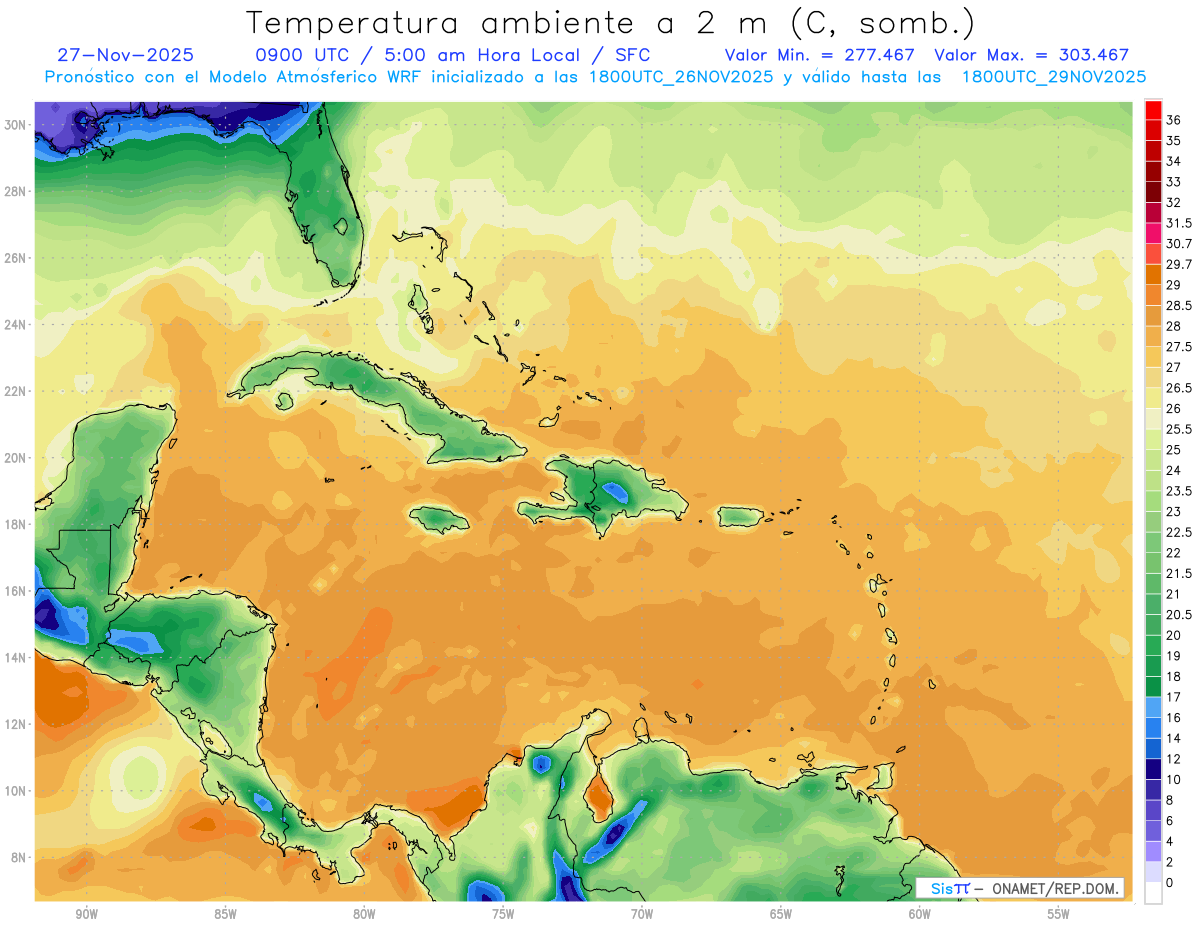This screenshot has height=927, width=1200.
Task: Click the longitude label '65W'
Action: point(781,915)
